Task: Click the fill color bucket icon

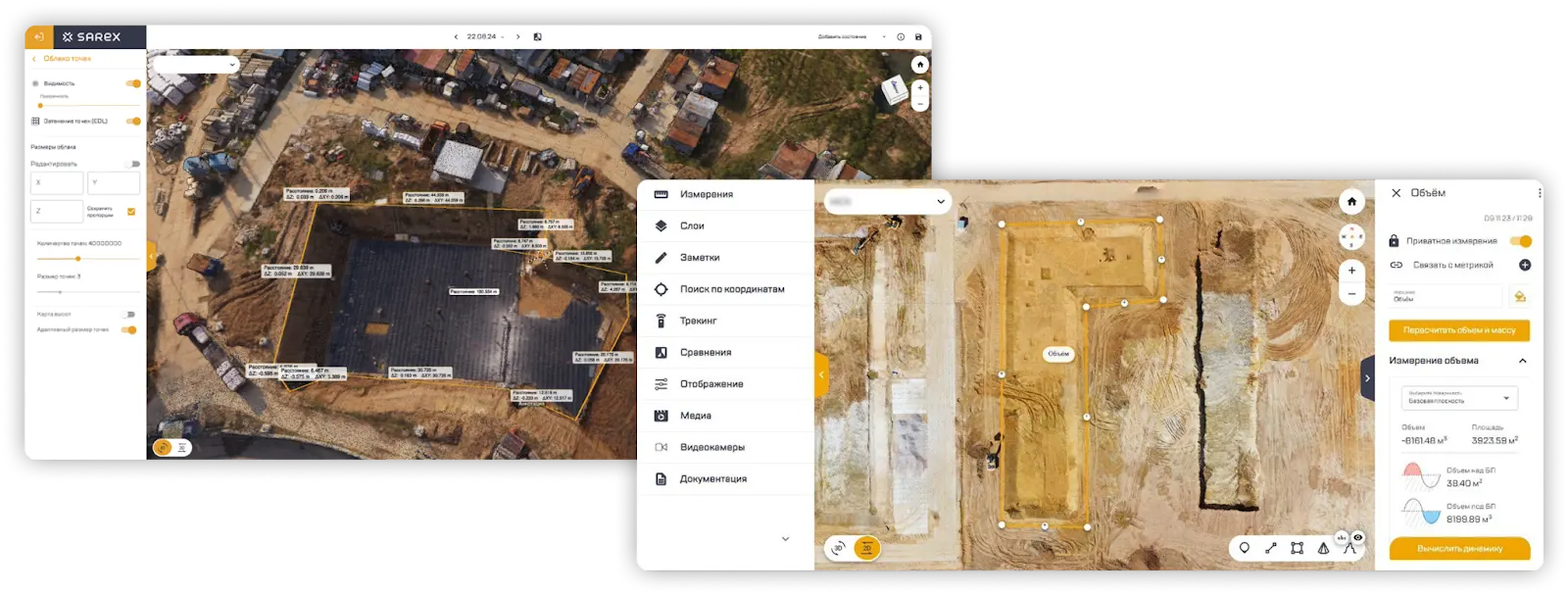Action: point(1519,296)
